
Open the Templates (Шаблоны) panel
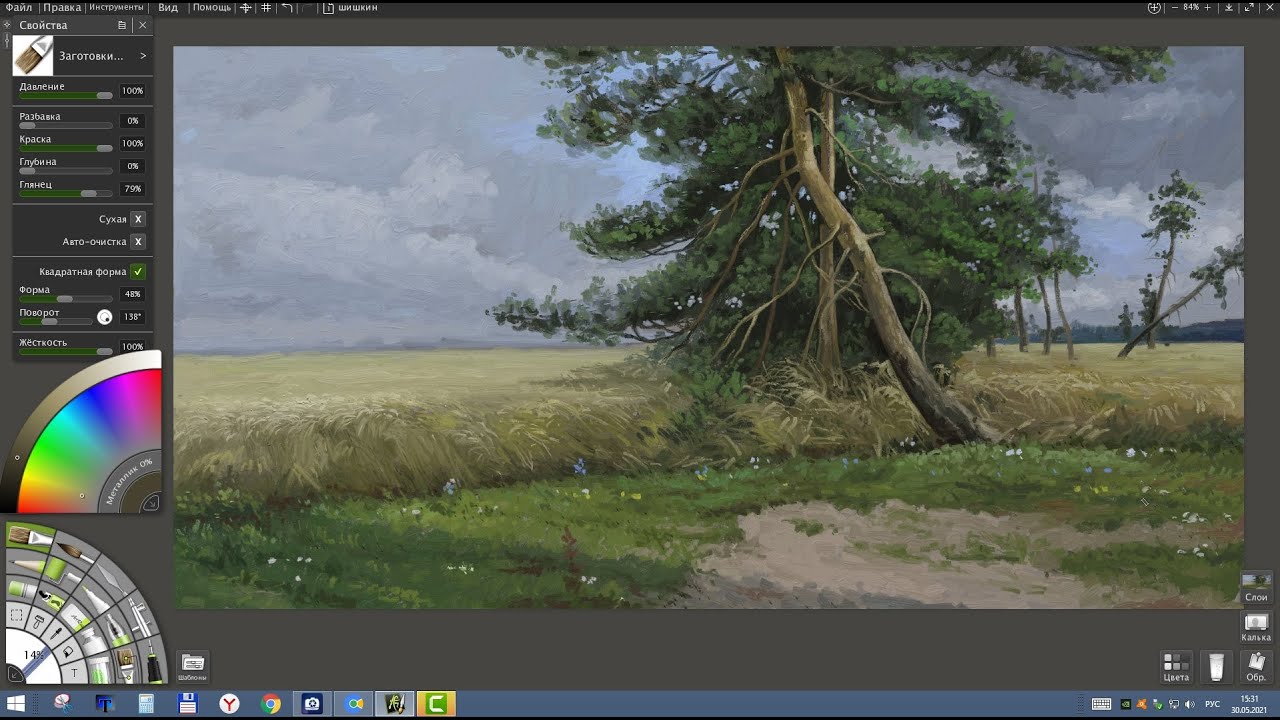point(193,666)
